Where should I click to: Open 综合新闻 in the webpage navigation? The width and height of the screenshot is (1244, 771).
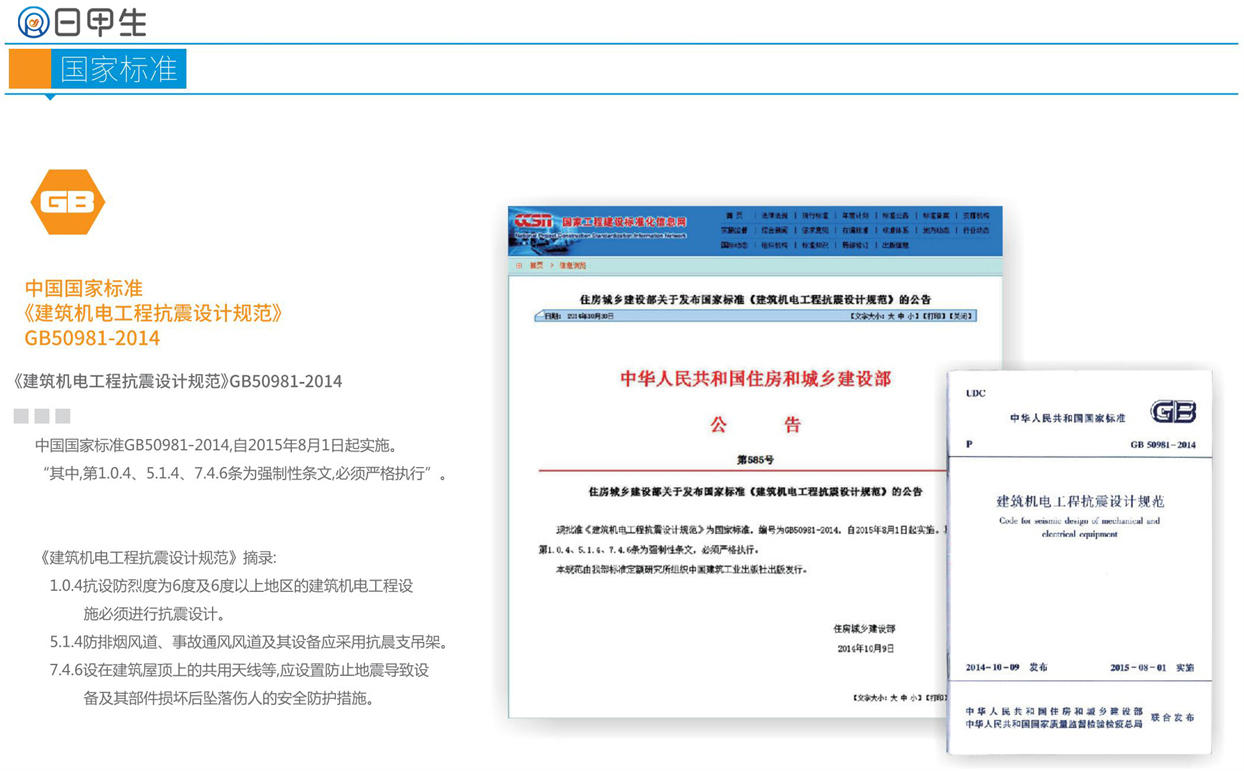[774, 230]
